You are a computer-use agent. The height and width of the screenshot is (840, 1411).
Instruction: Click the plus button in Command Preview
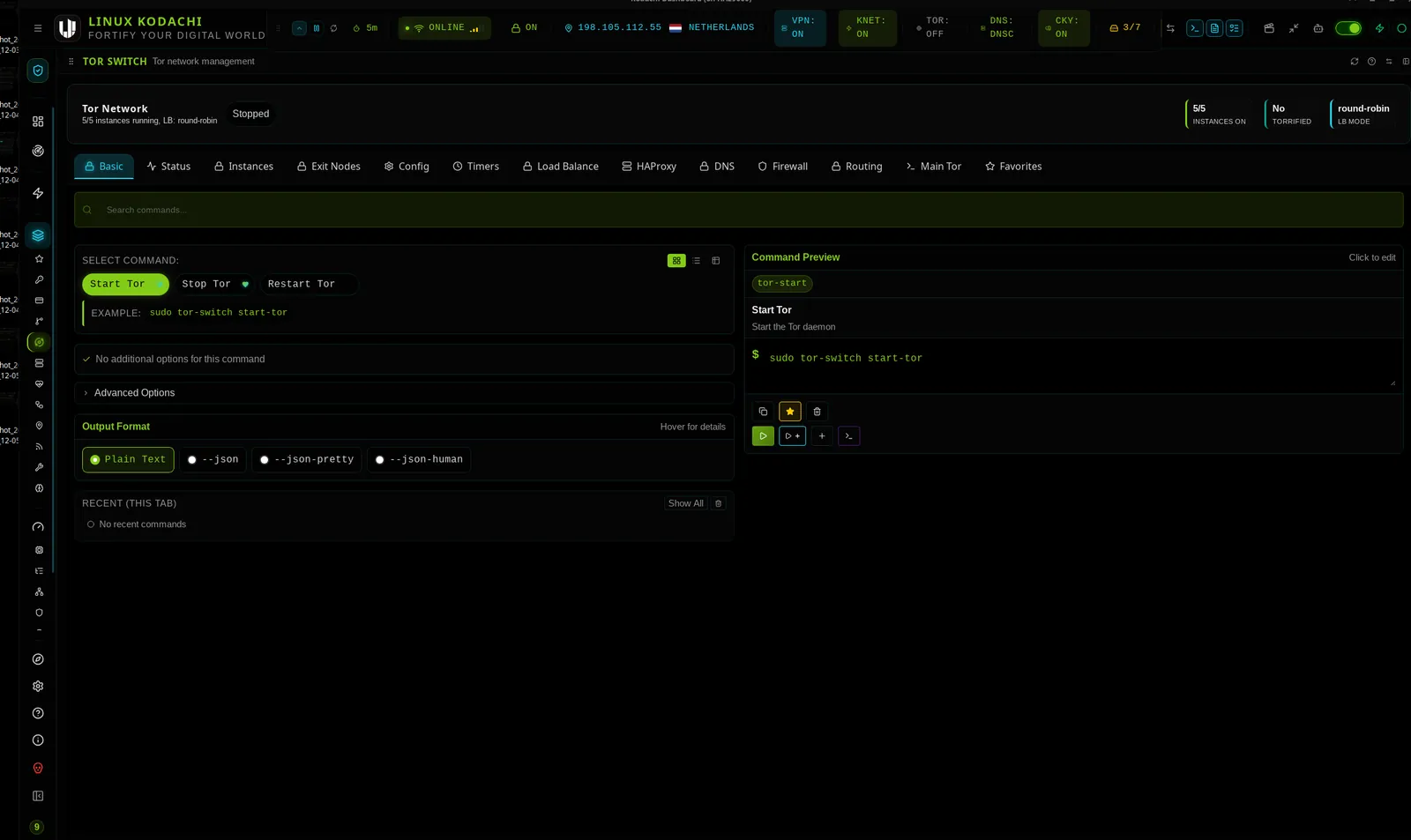click(x=822, y=436)
